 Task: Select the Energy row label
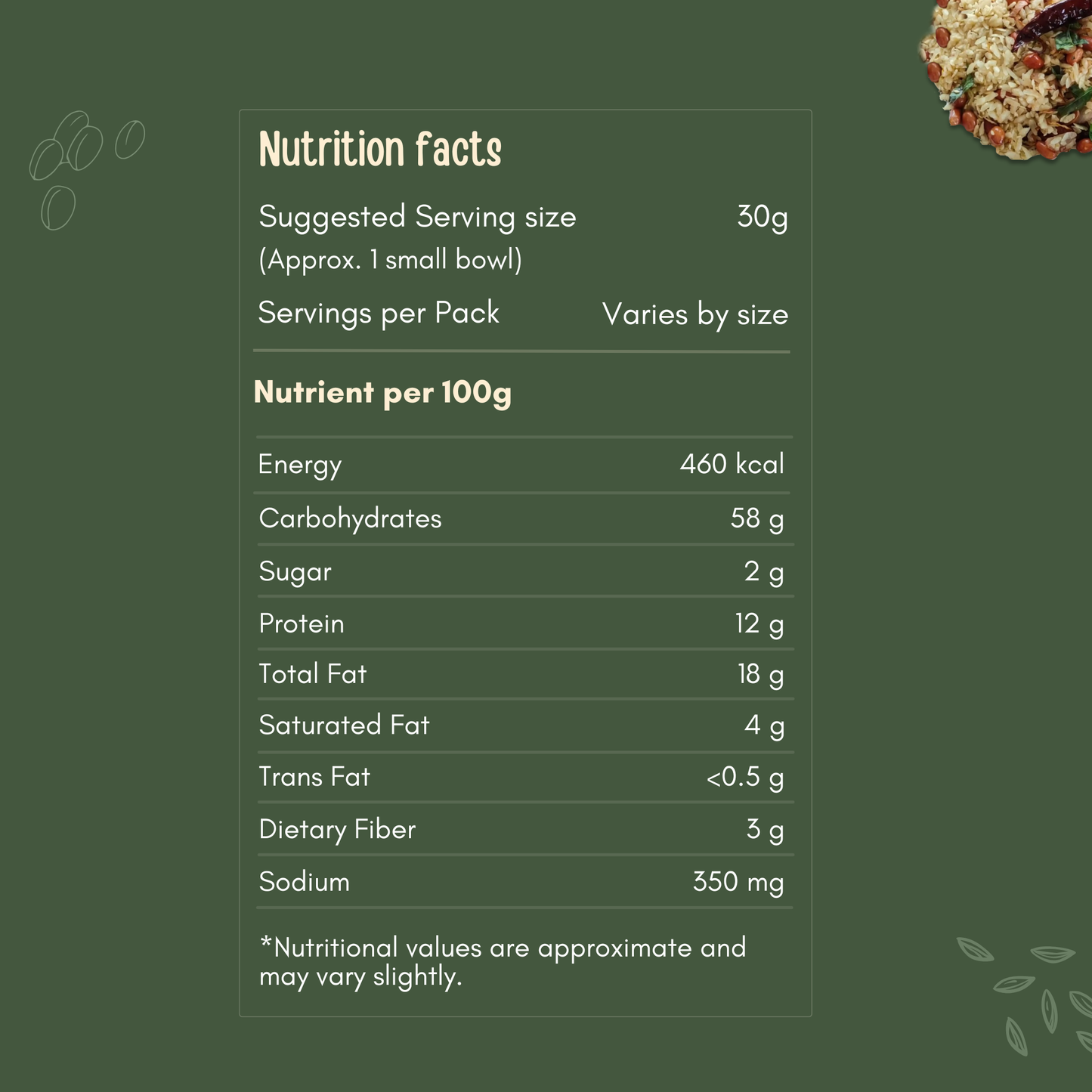(x=300, y=465)
